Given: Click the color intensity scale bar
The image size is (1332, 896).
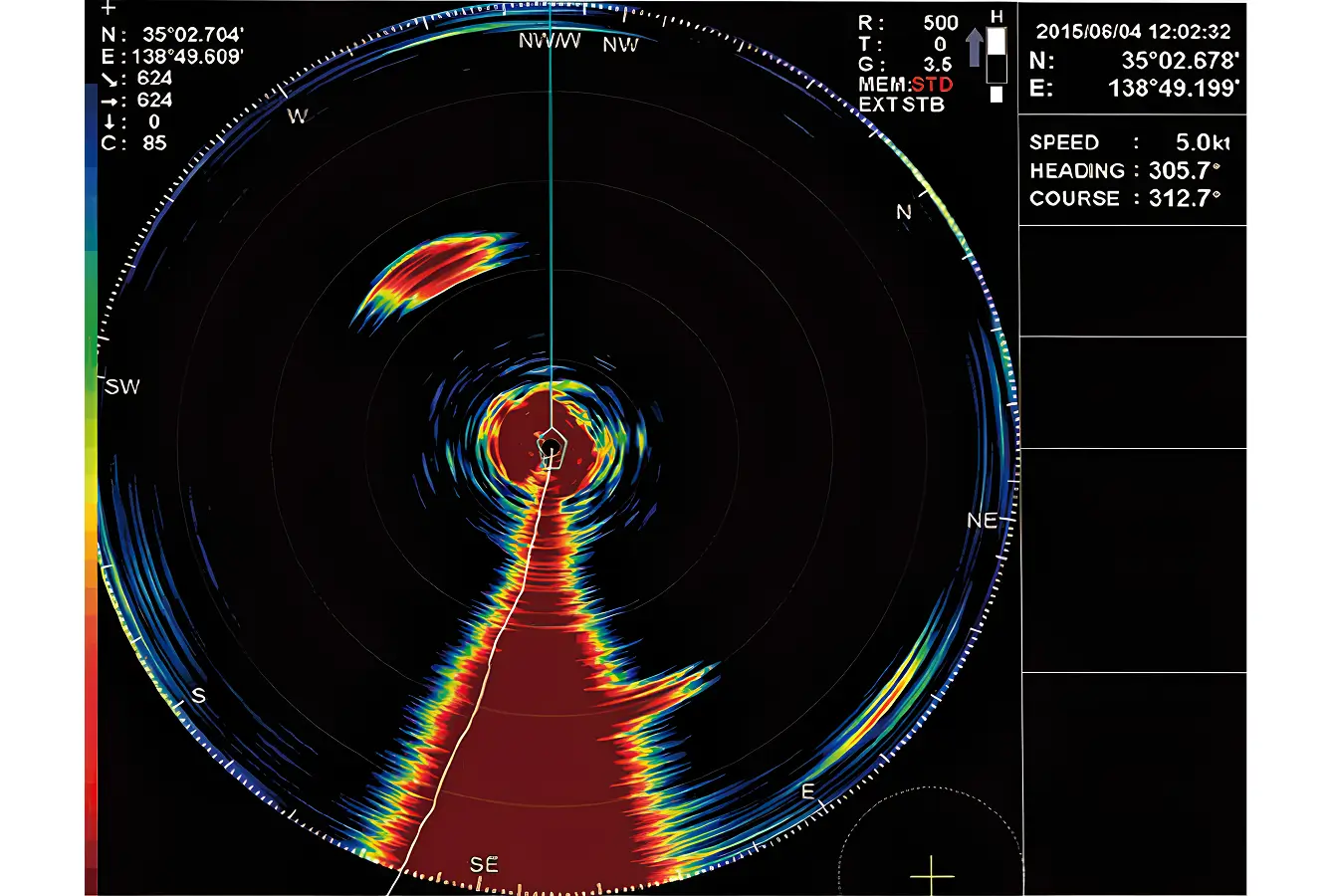Looking at the screenshot, I should tap(92, 488).
